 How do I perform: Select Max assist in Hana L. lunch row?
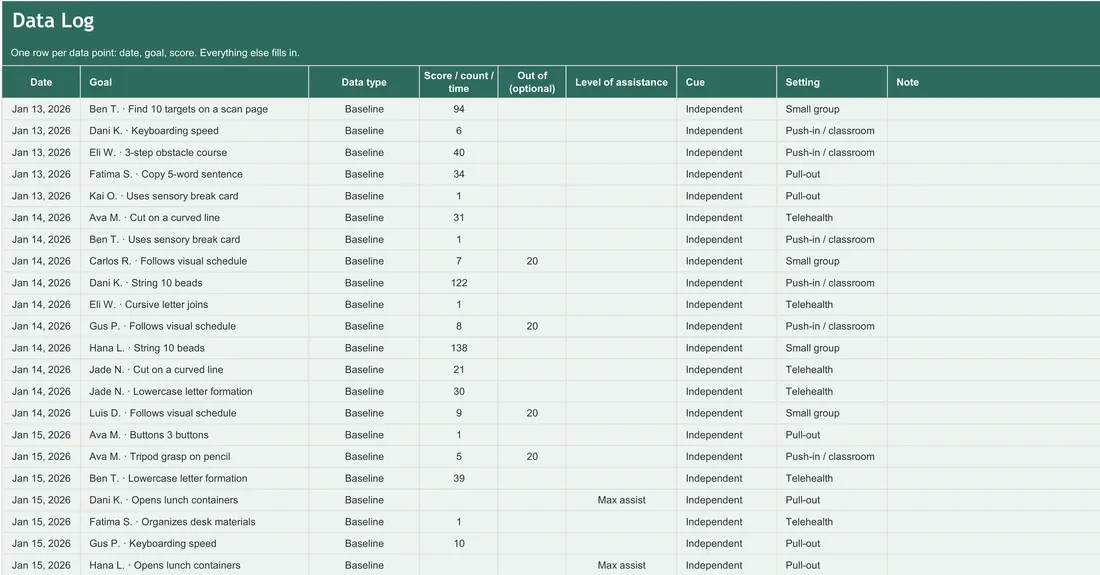click(x=622, y=565)
